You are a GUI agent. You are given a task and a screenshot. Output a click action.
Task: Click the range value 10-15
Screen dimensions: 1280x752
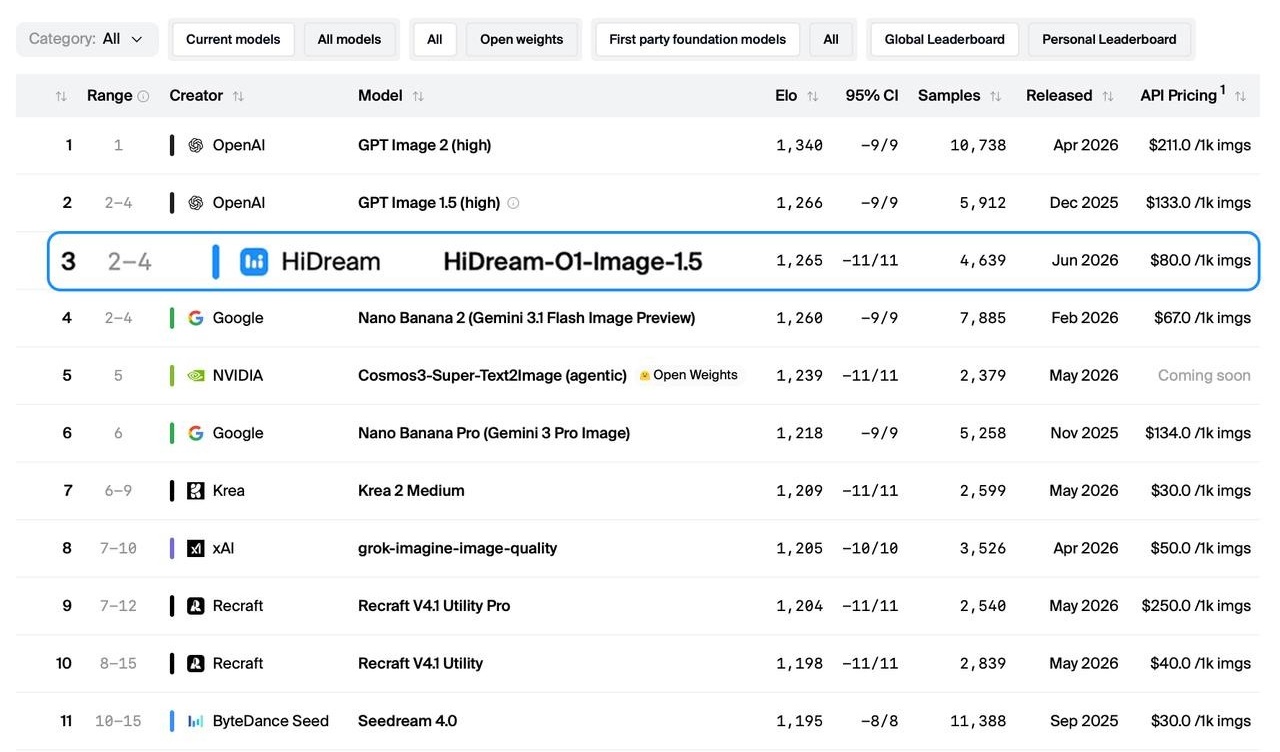click(118, 721)
